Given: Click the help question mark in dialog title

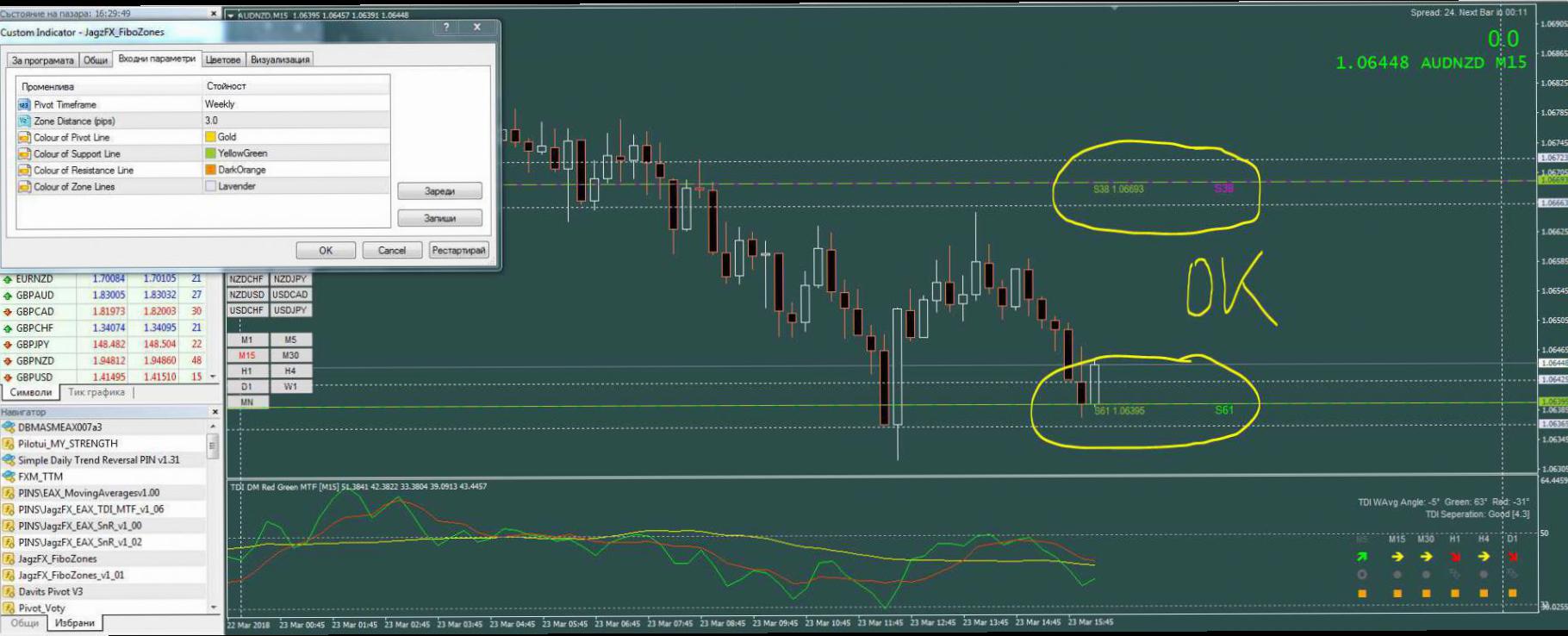Looking at the screenshot, I should [x=446, y=28].
